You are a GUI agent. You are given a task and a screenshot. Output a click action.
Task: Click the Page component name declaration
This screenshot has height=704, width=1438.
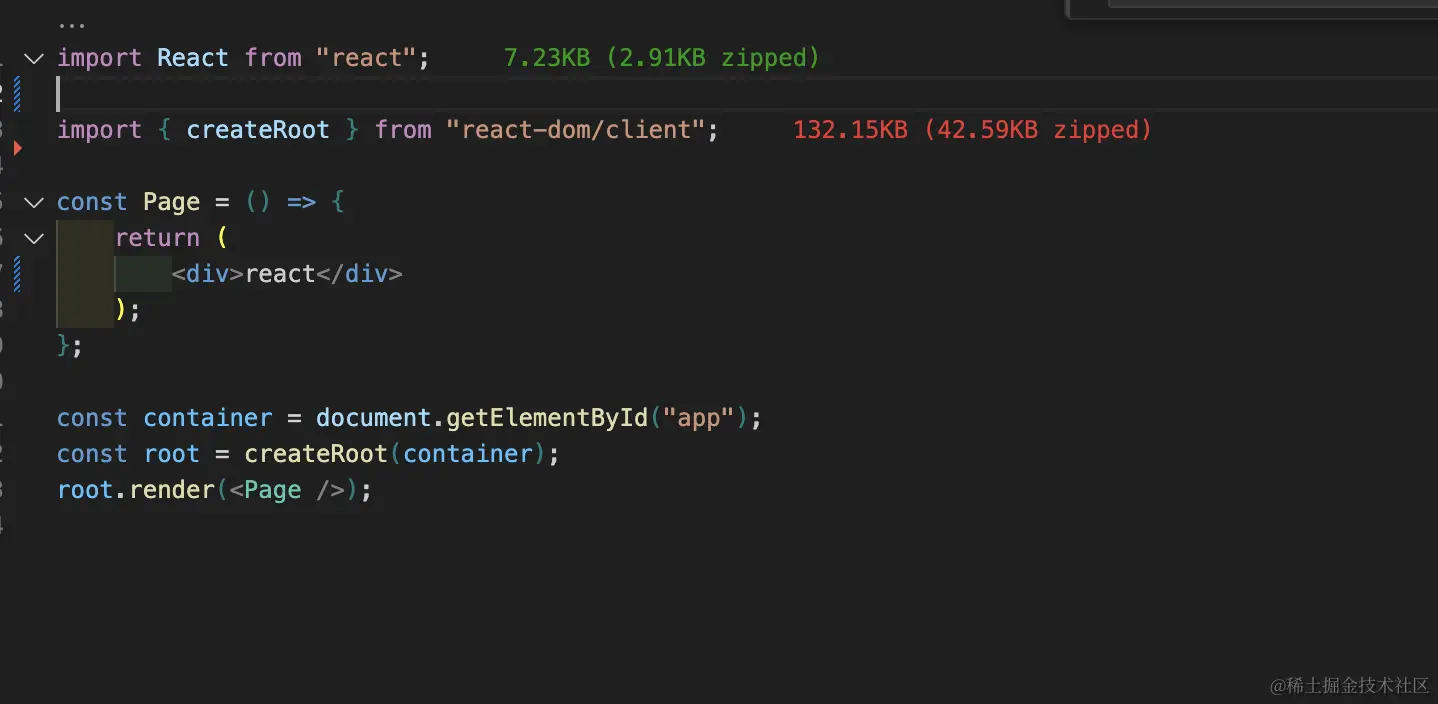[171, 202]
